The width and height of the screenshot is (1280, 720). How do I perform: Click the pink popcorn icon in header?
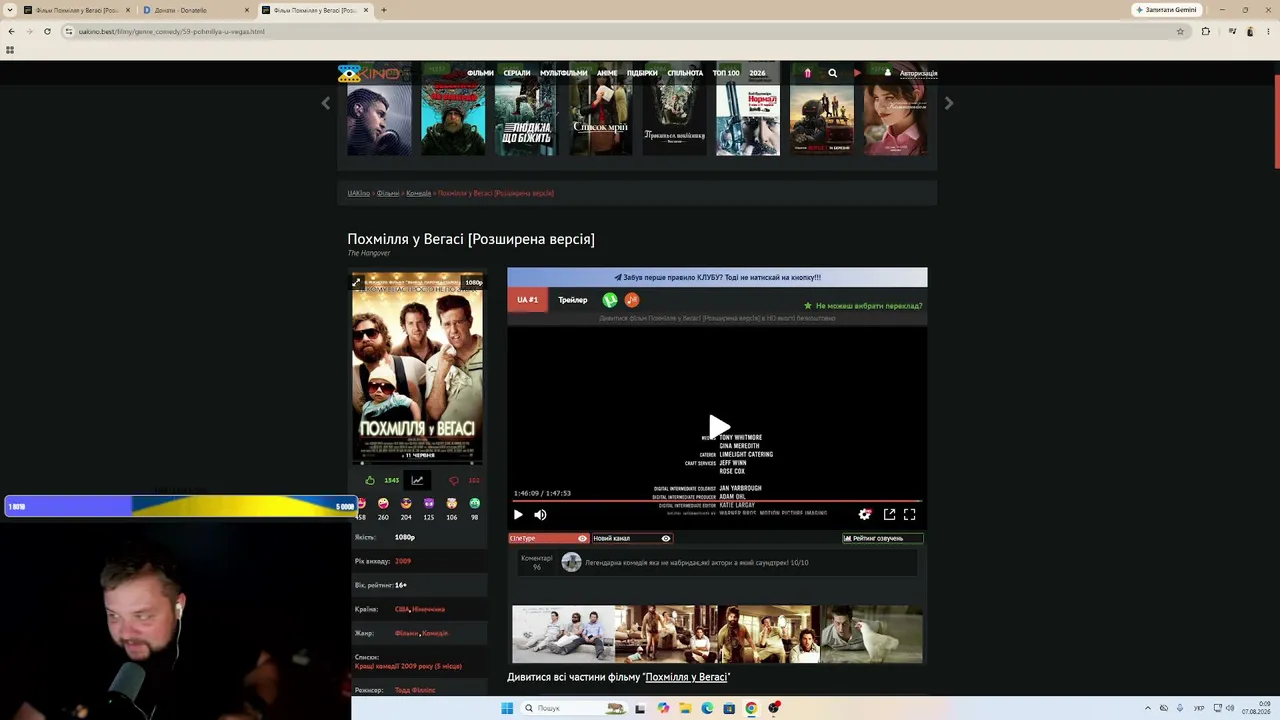point(808,73)
